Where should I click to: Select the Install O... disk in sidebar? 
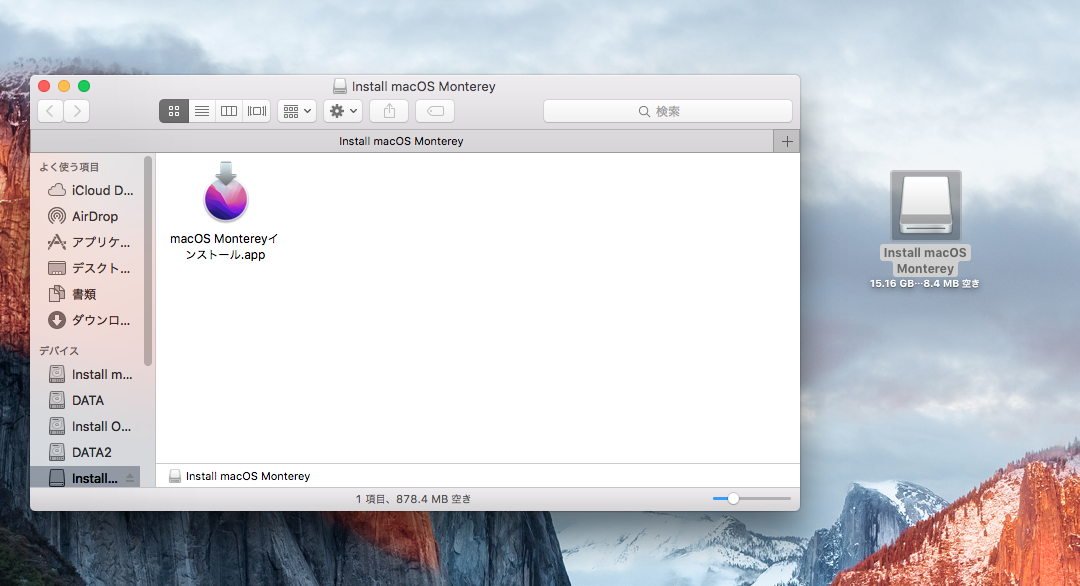point(90,426)
